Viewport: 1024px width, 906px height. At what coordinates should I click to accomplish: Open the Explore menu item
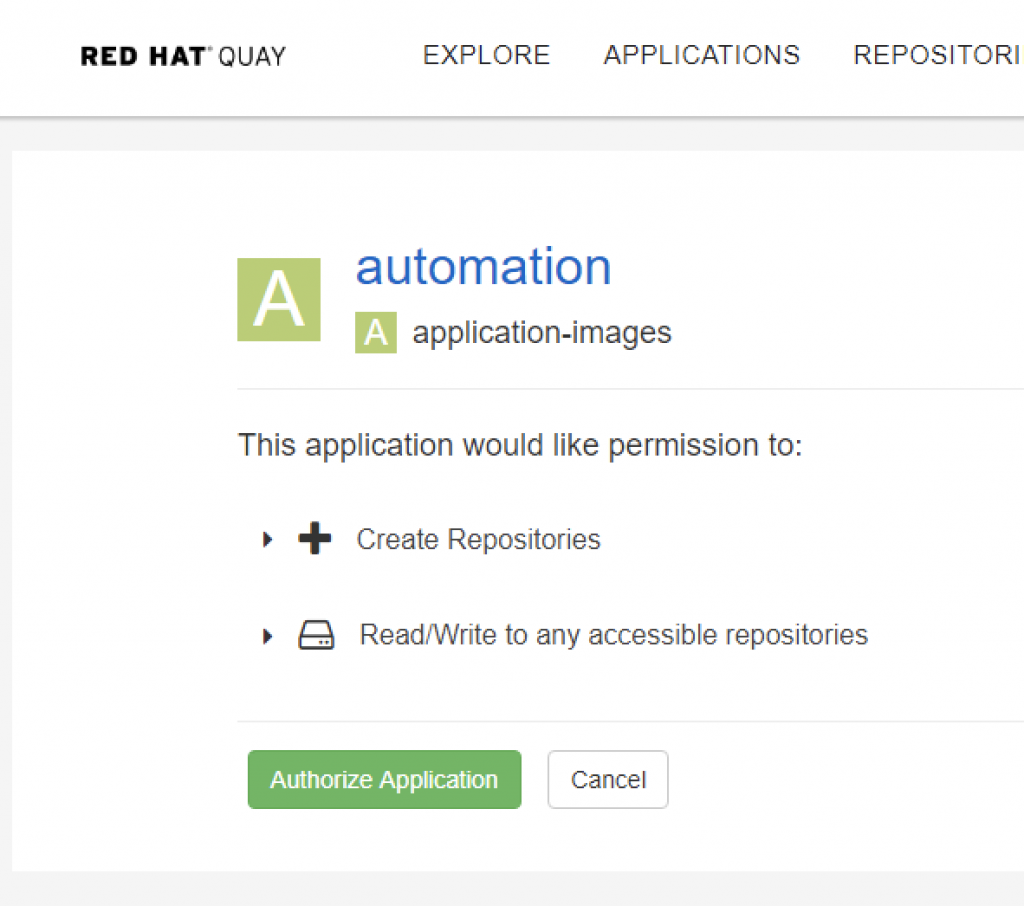coord(487,56)
